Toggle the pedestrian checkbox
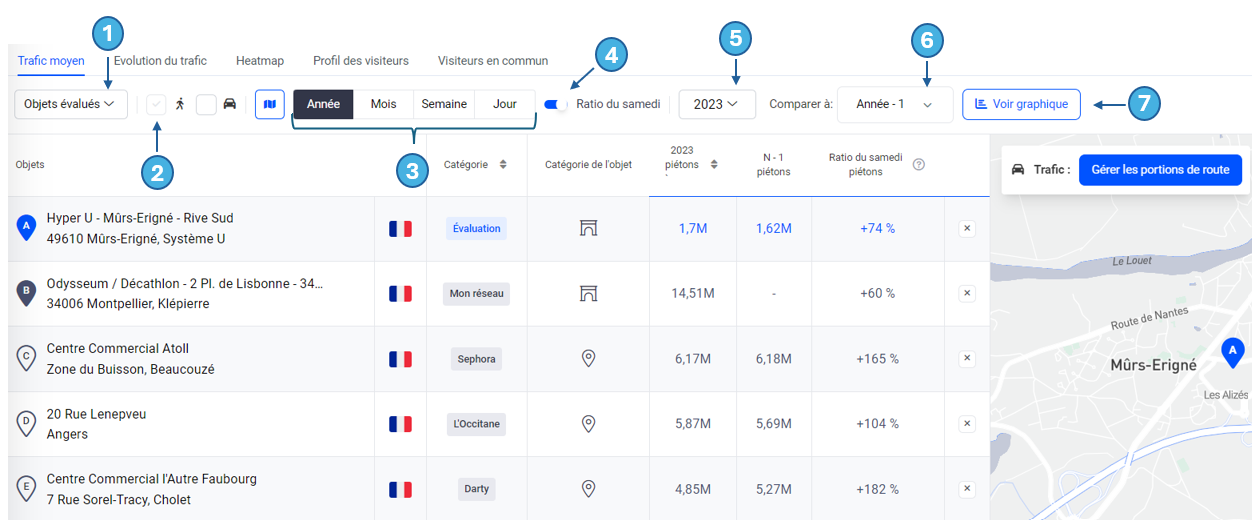Image resolution: width=1252 pixels, height=520 pixels. coord(157,104)
